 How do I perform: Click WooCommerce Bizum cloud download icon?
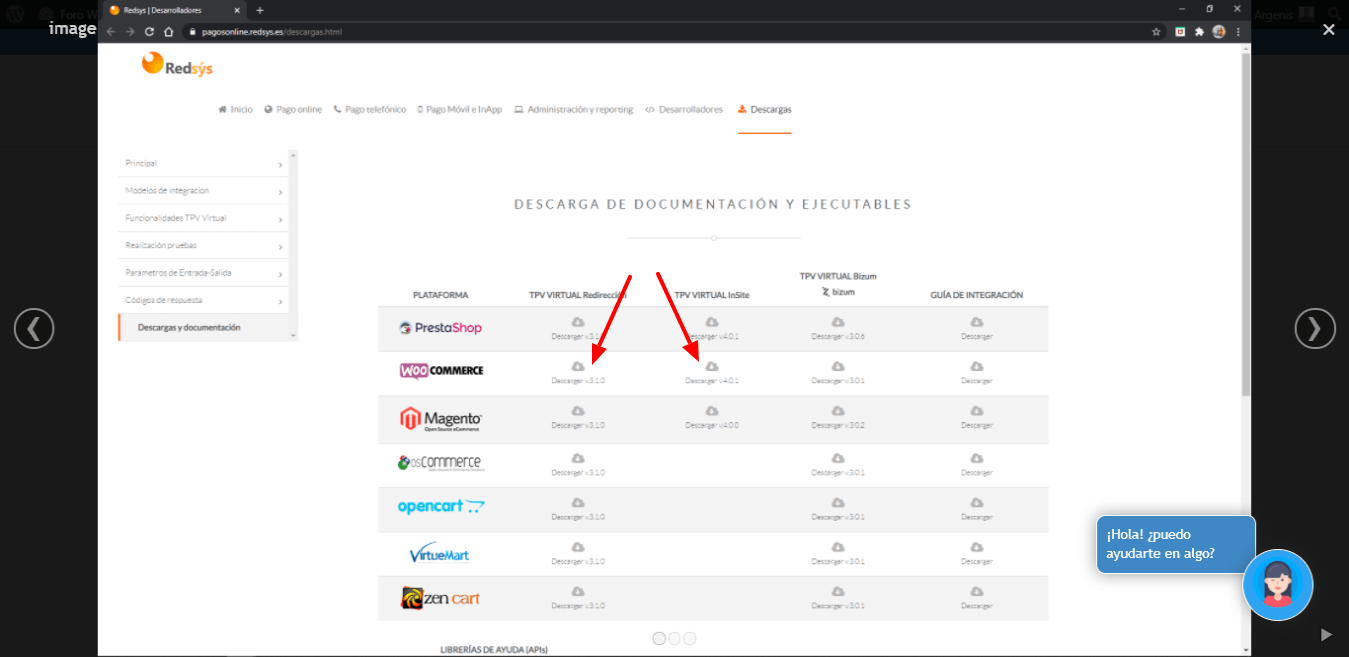click(838, 367)
